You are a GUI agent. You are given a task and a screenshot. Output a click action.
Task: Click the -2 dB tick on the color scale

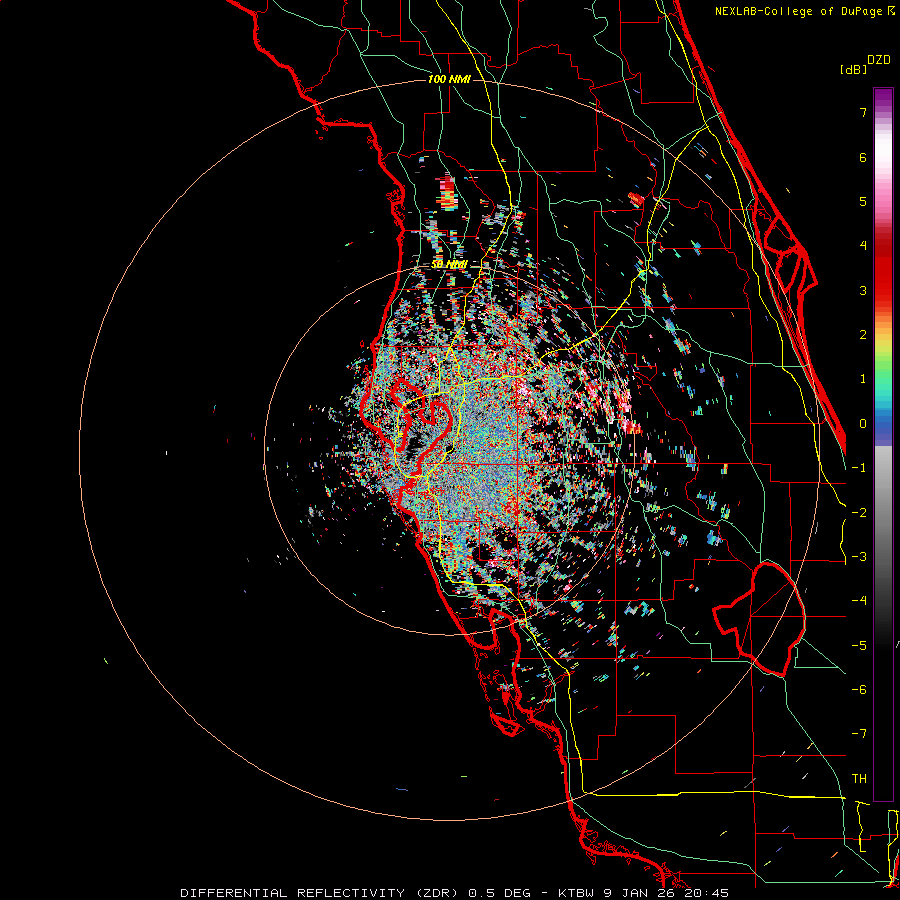(x=859, y=513)
